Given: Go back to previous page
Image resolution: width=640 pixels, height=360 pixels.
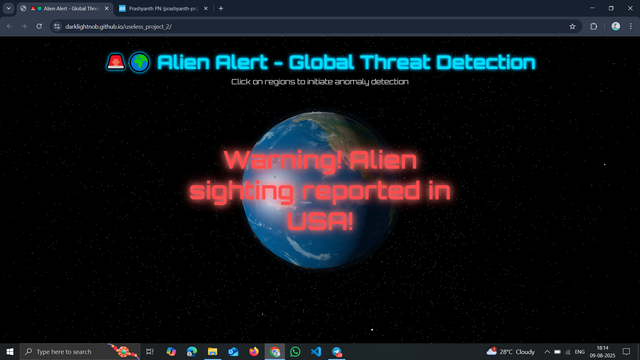Looking at the screenshot, I should click(x=9, y=27).
